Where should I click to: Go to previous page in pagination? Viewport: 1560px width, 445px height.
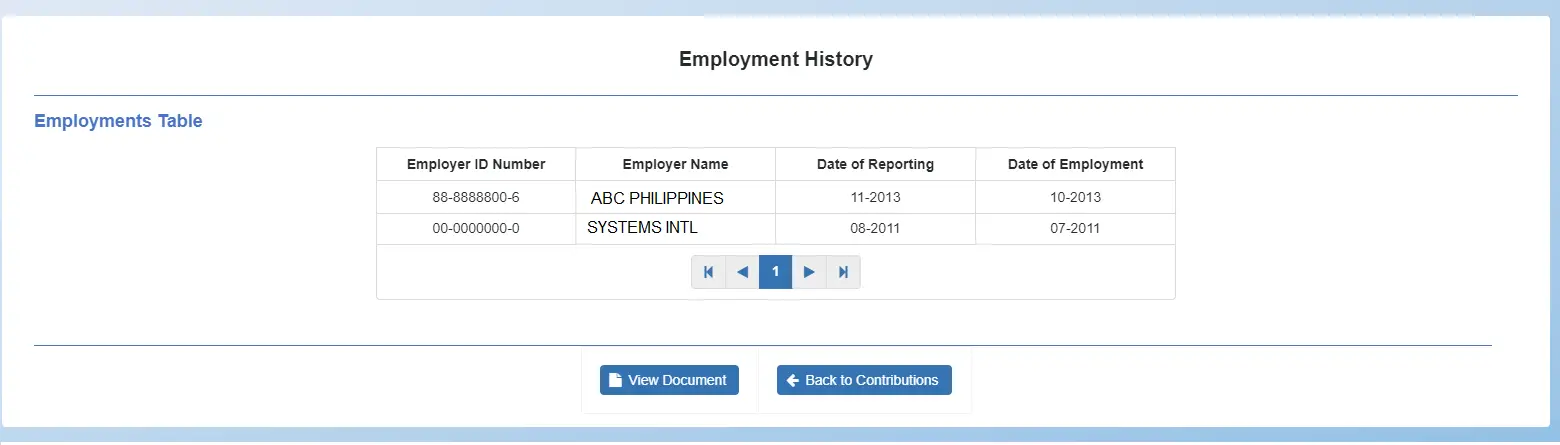pos(742,272)
